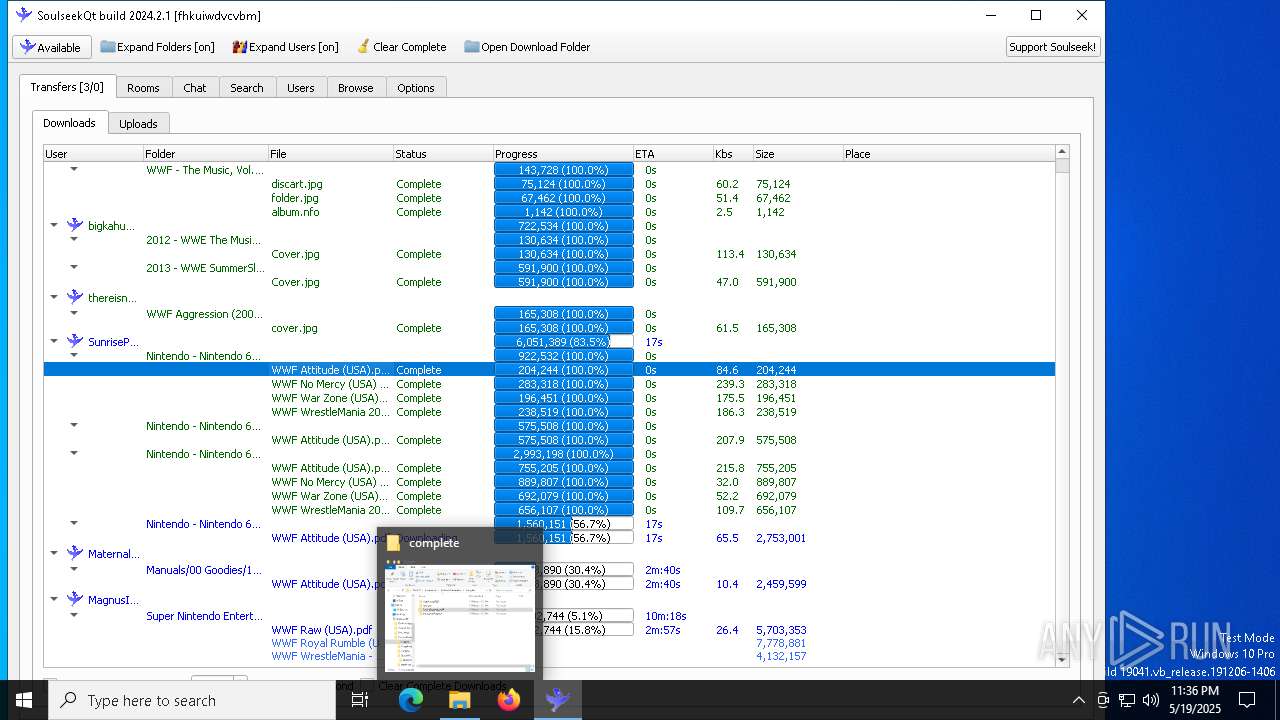The height and width of the screenshot is (720, 1280).
Task: Sort by the Folder column header
Action: pos(205,154)
